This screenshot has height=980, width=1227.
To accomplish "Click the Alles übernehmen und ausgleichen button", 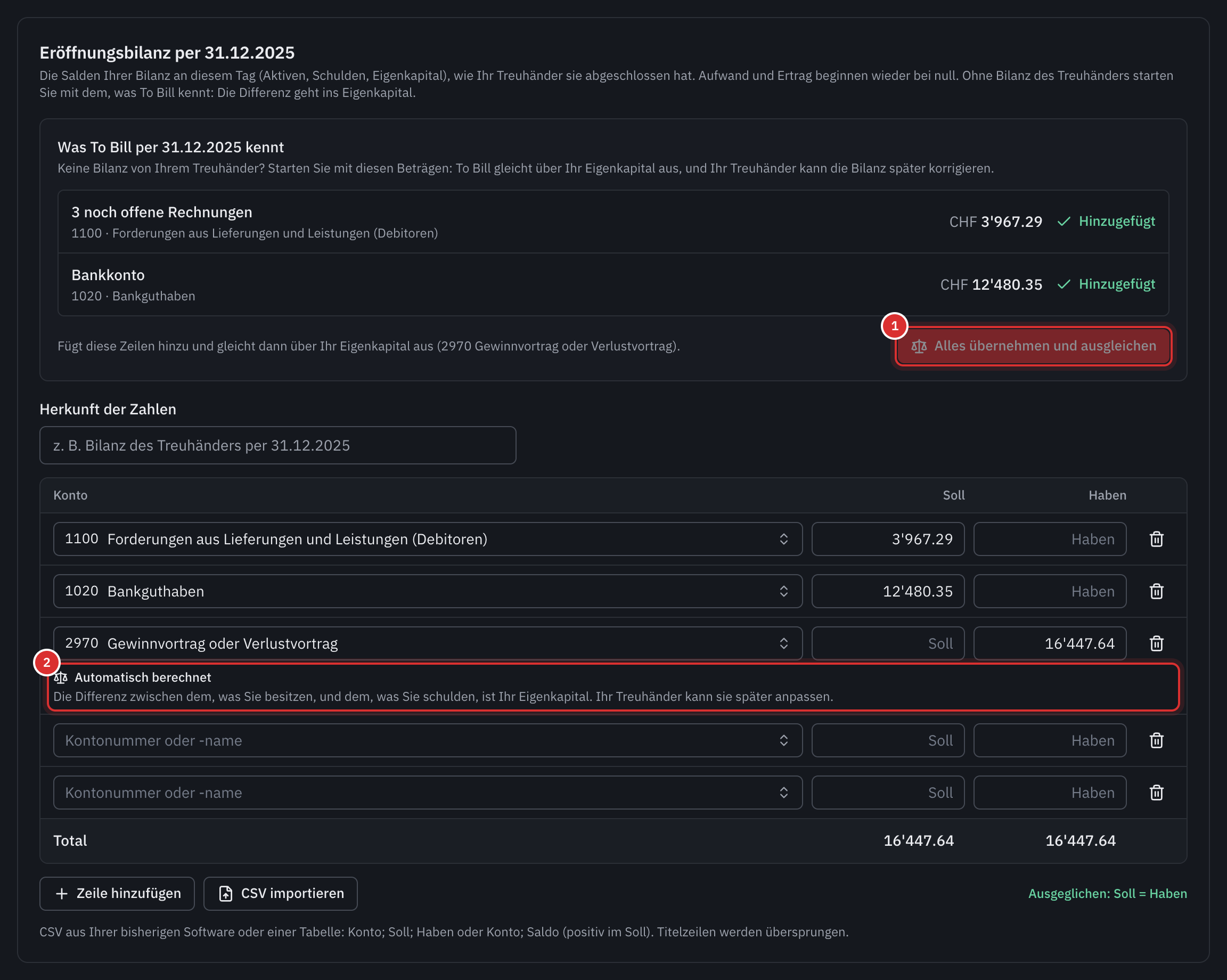I will [1033, 346].
